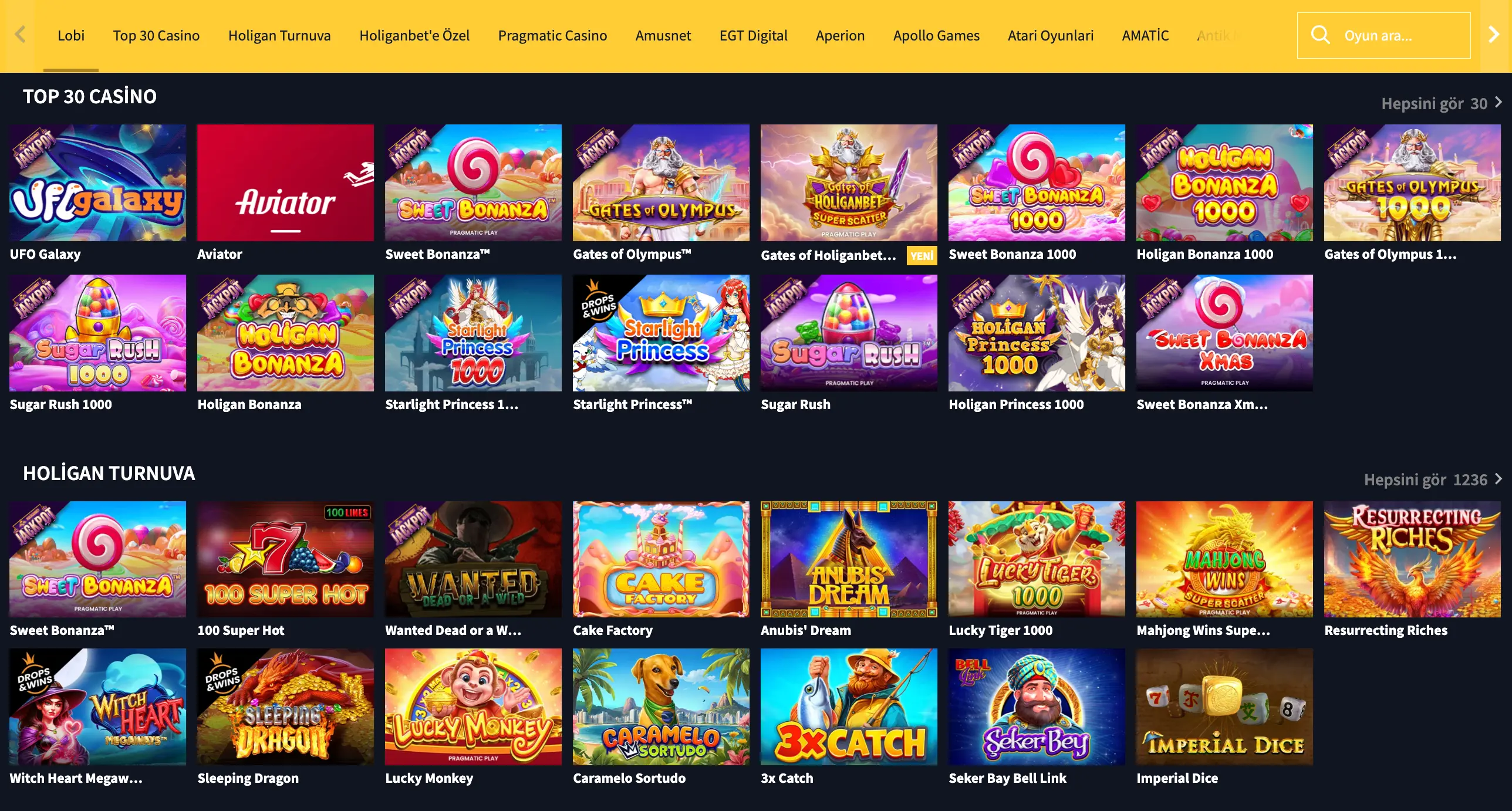The width and height of the screenshot is (1512, 811).
Task: Select Atari Oyunlari category tab
Action: [x=1051, y=35]
